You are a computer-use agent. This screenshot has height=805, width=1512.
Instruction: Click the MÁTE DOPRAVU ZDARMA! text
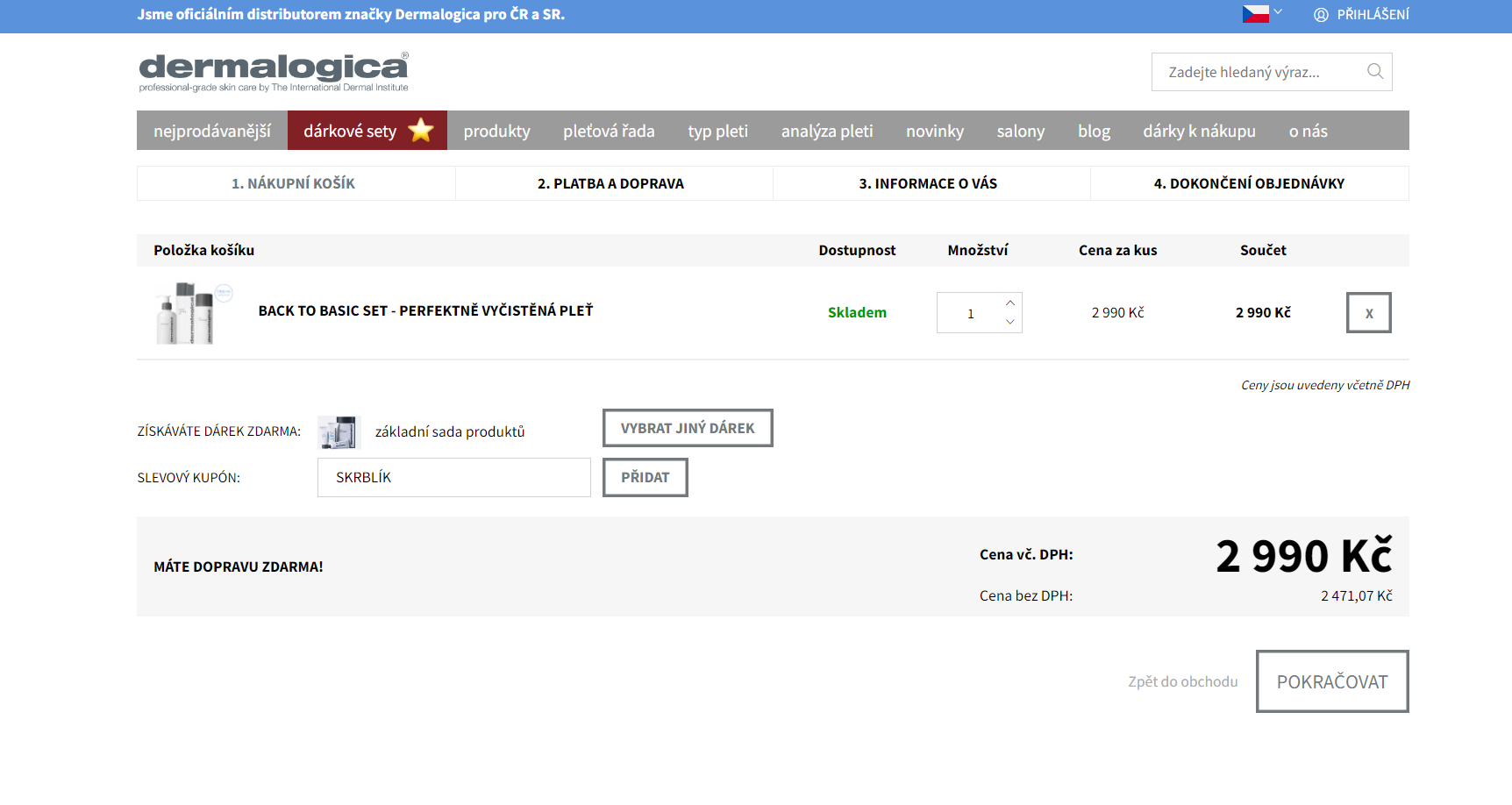[x=239, y=566]
